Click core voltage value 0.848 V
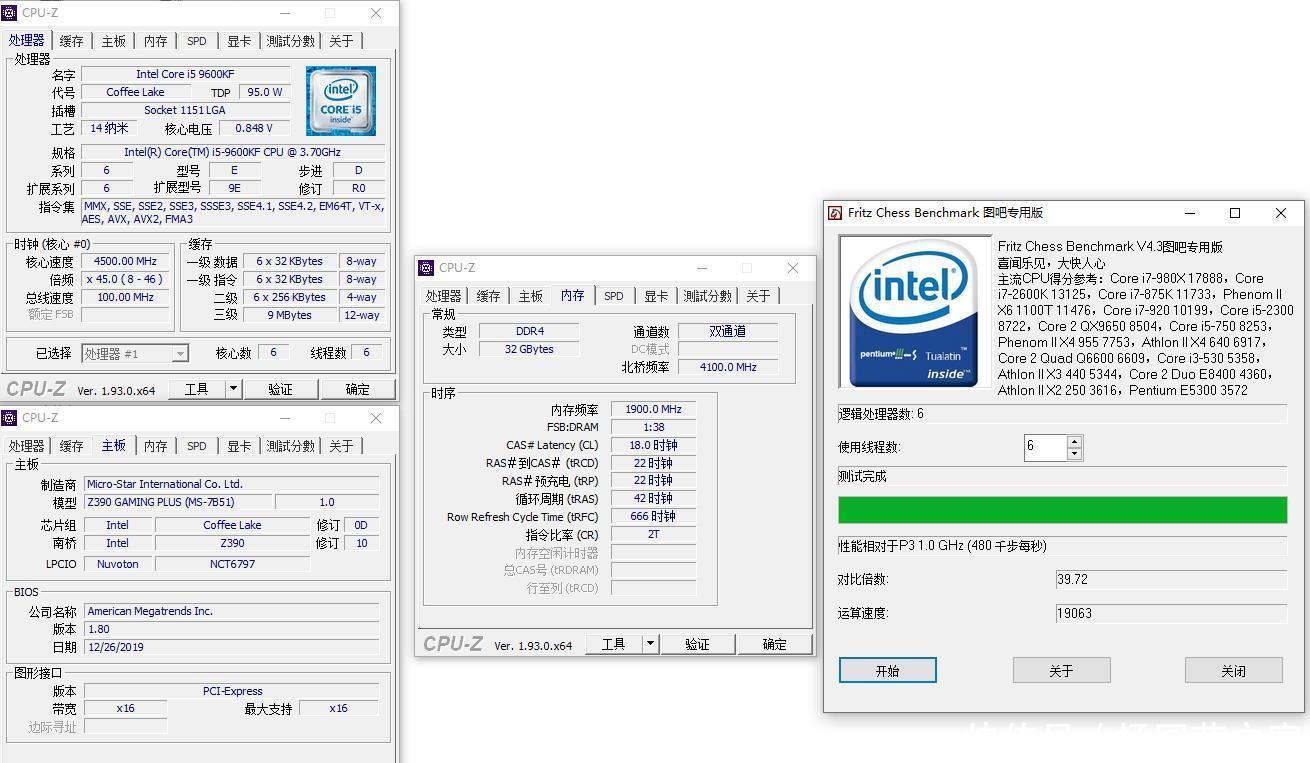This screenshot has height=763, width=1310. click(x=254, y=128)
